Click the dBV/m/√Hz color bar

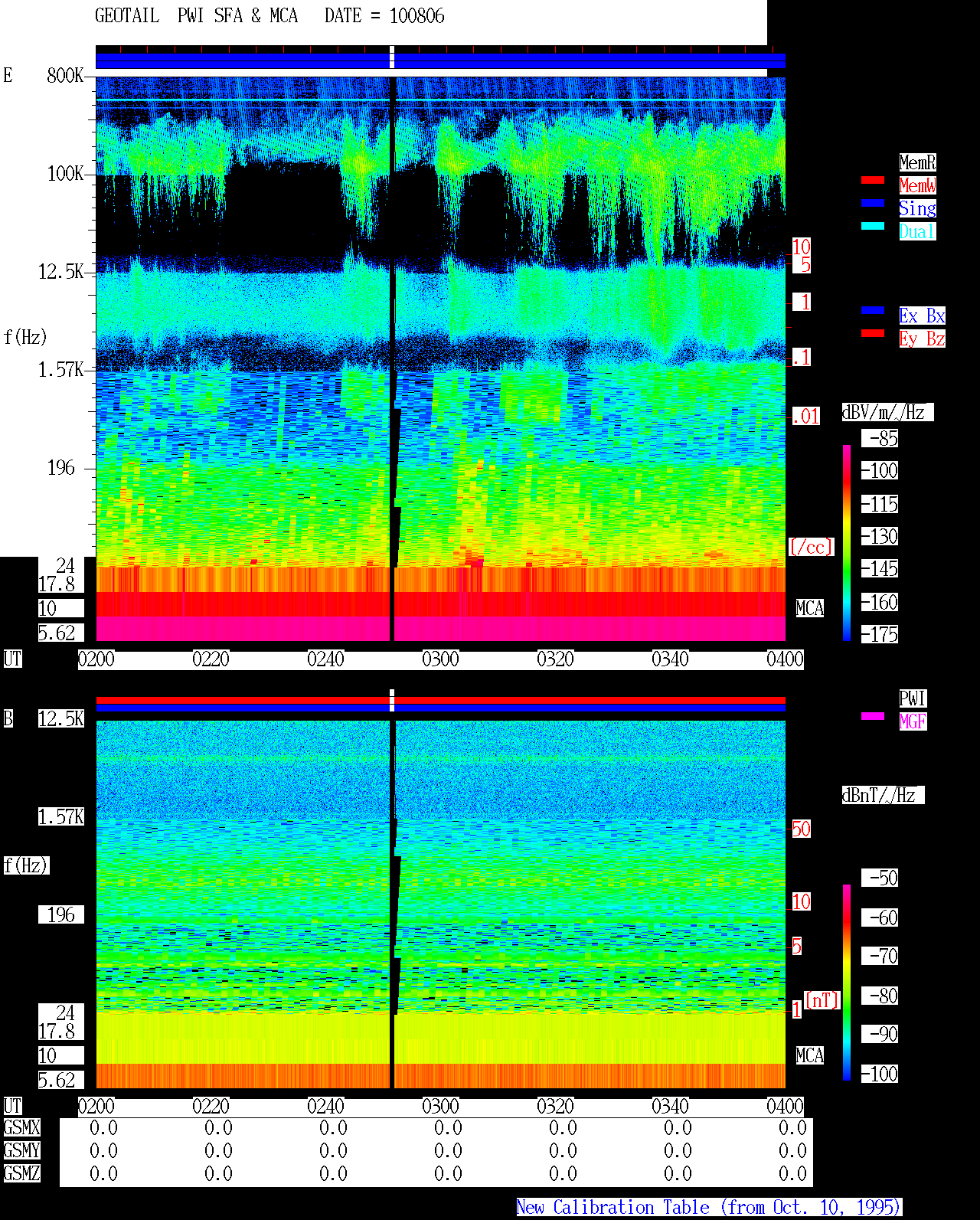coord(847,542)
